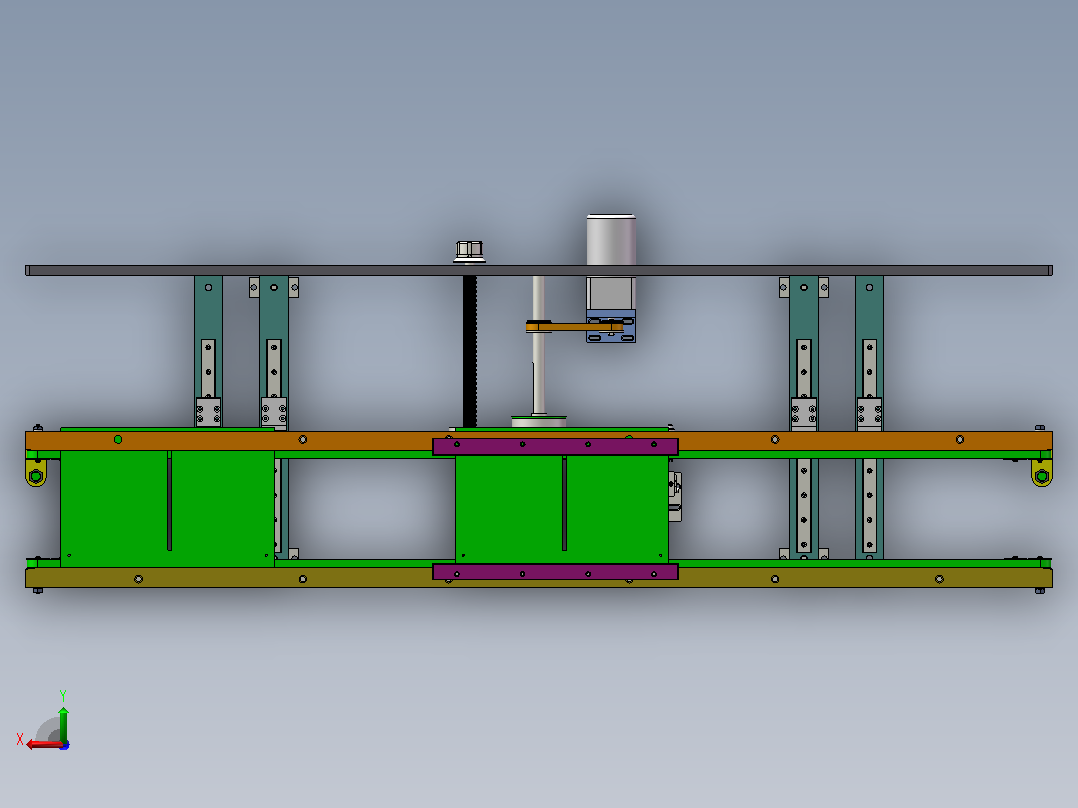Select the white vertical shaft under the plate
Viewport: 1078px width, 808px height.
[539, 345]
